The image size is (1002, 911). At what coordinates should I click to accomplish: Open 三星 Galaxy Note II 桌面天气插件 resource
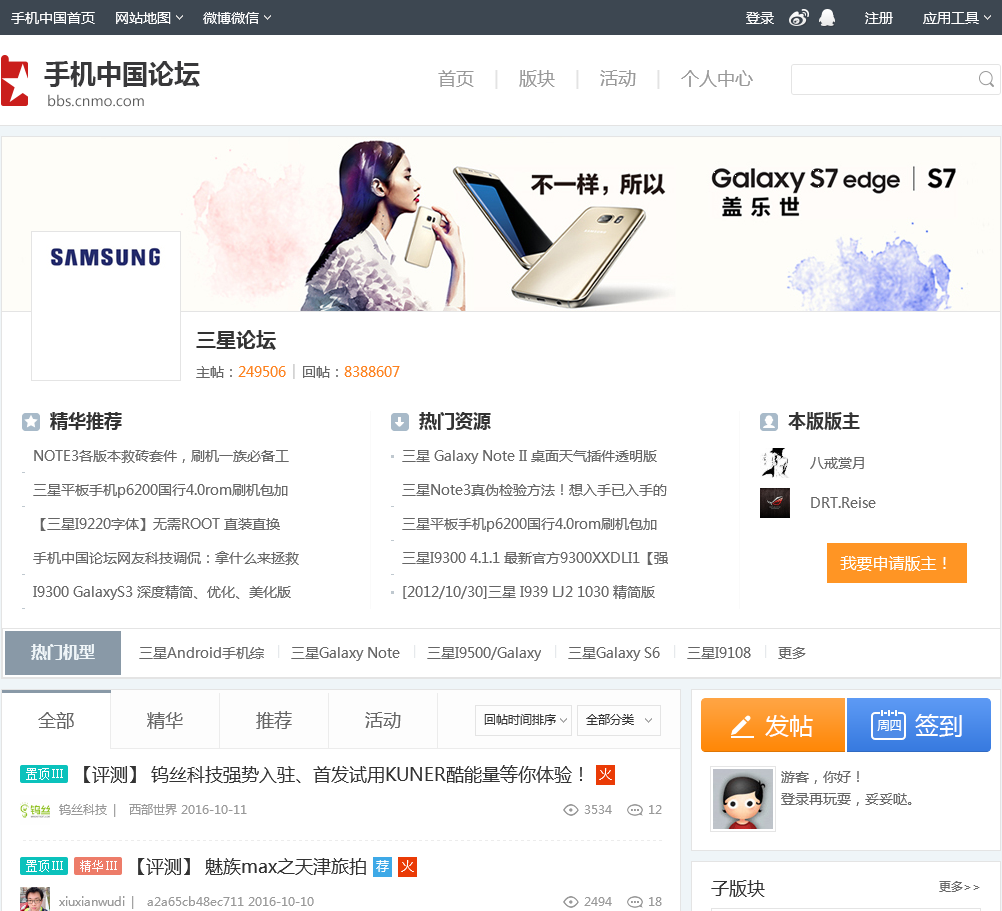click(x=529, y=456)
